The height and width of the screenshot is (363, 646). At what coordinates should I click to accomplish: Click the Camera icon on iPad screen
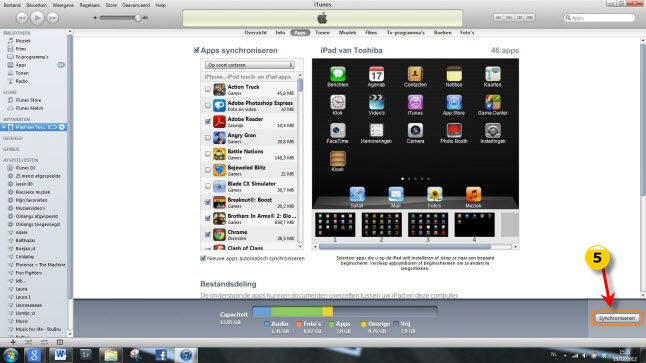point(415,131)
